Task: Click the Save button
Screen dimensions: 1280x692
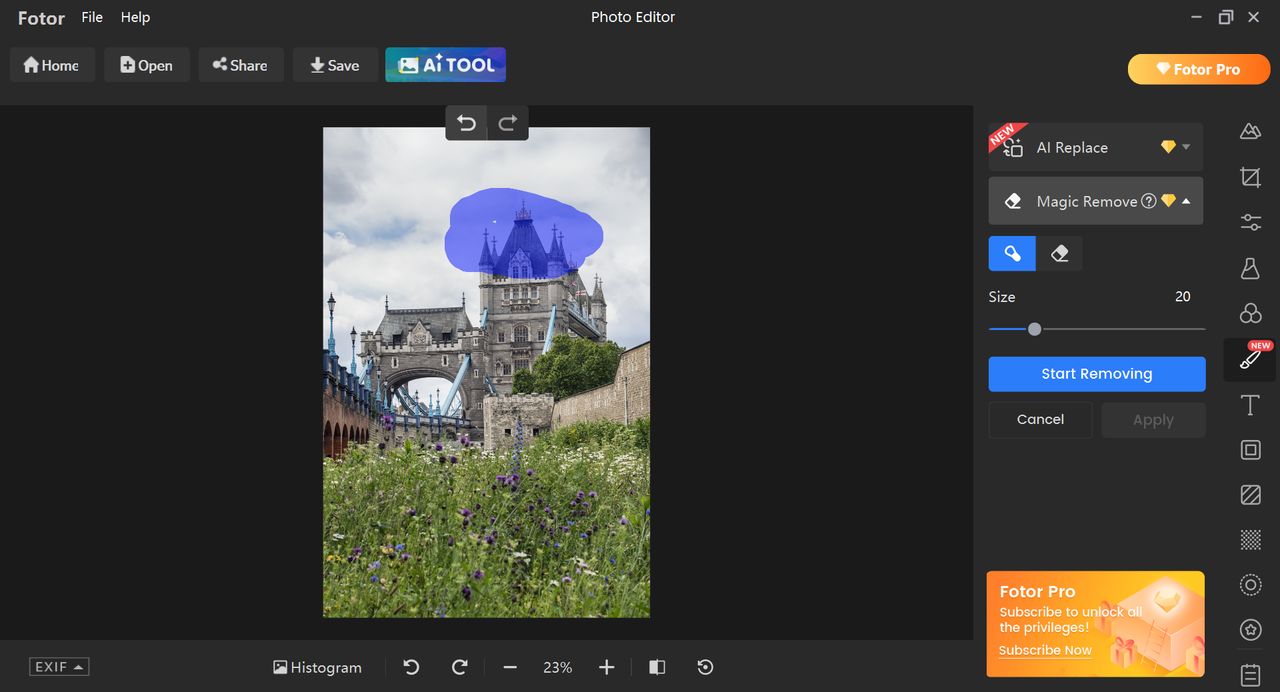Action: point(335,65)
